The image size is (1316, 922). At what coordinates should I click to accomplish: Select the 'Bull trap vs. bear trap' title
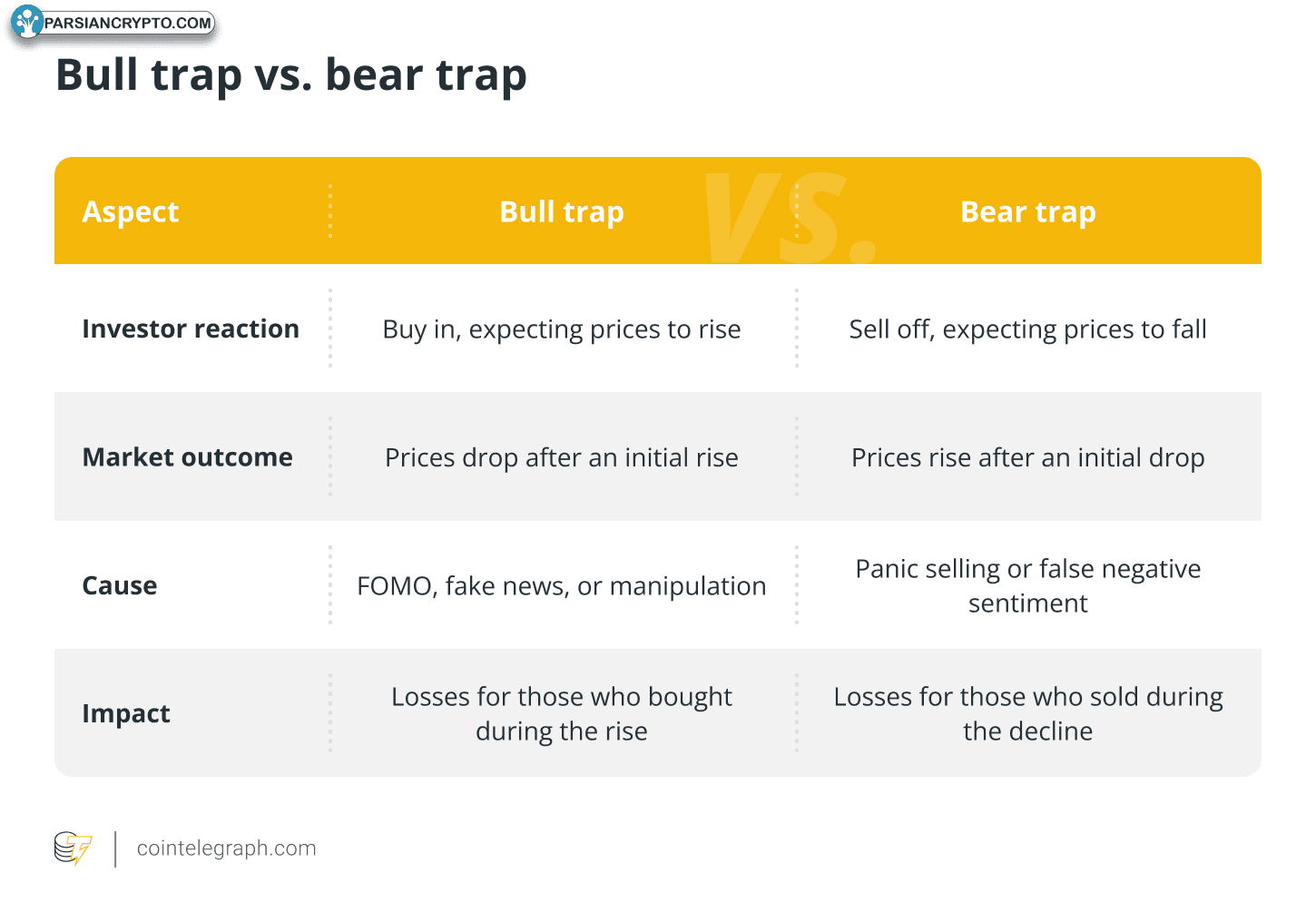point(291,75)
